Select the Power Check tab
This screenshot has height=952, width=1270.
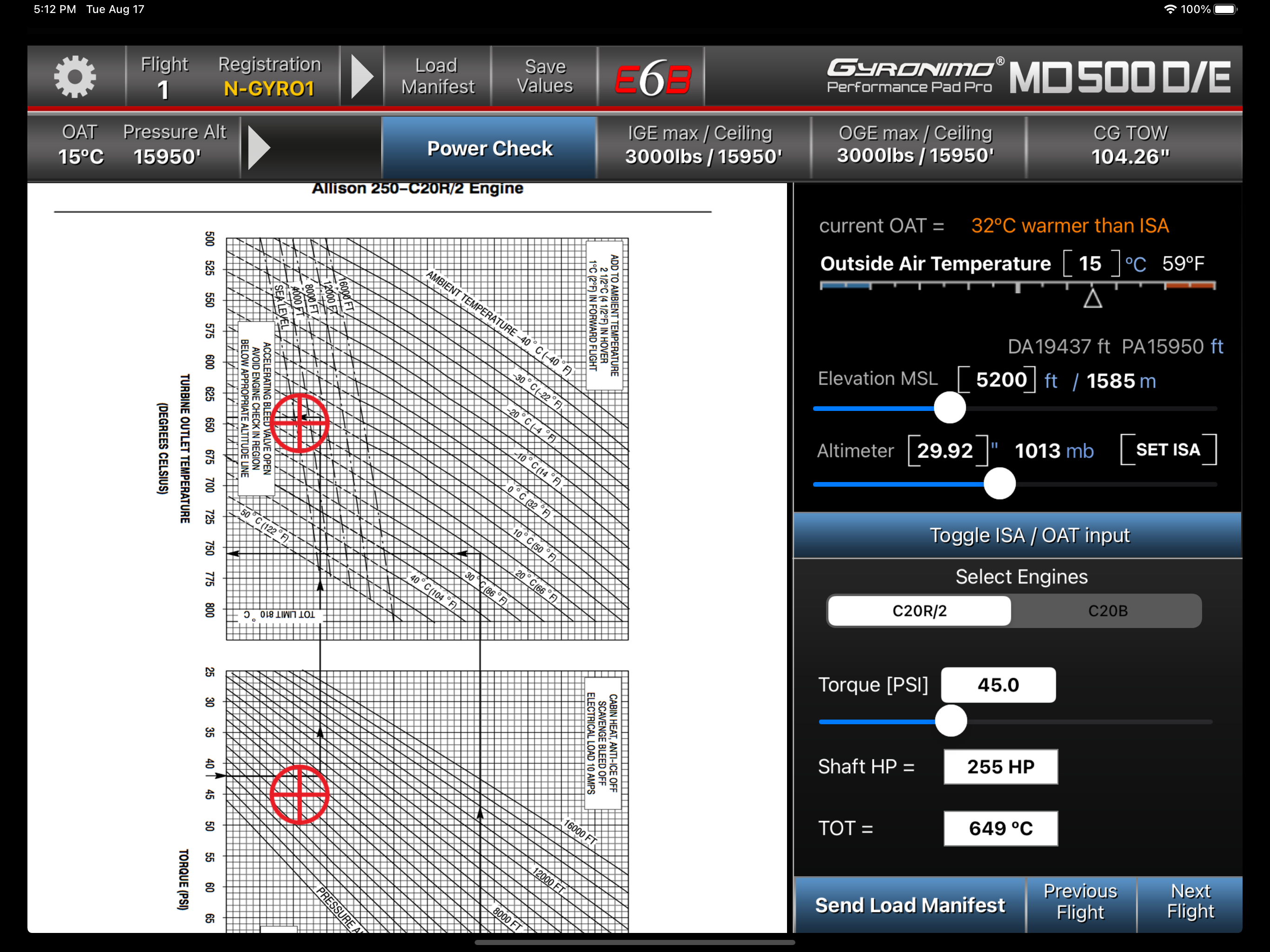490,148
